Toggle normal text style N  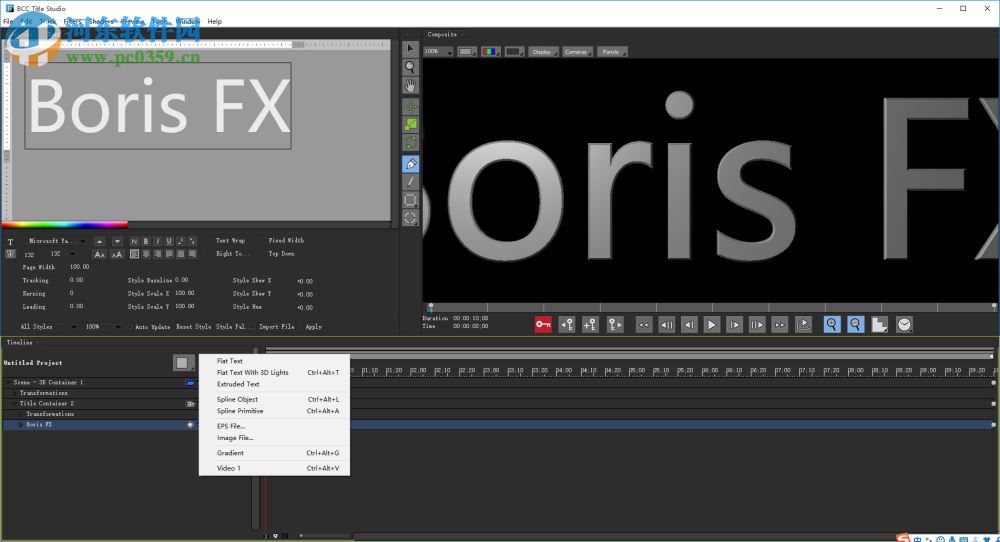point(134,241)
